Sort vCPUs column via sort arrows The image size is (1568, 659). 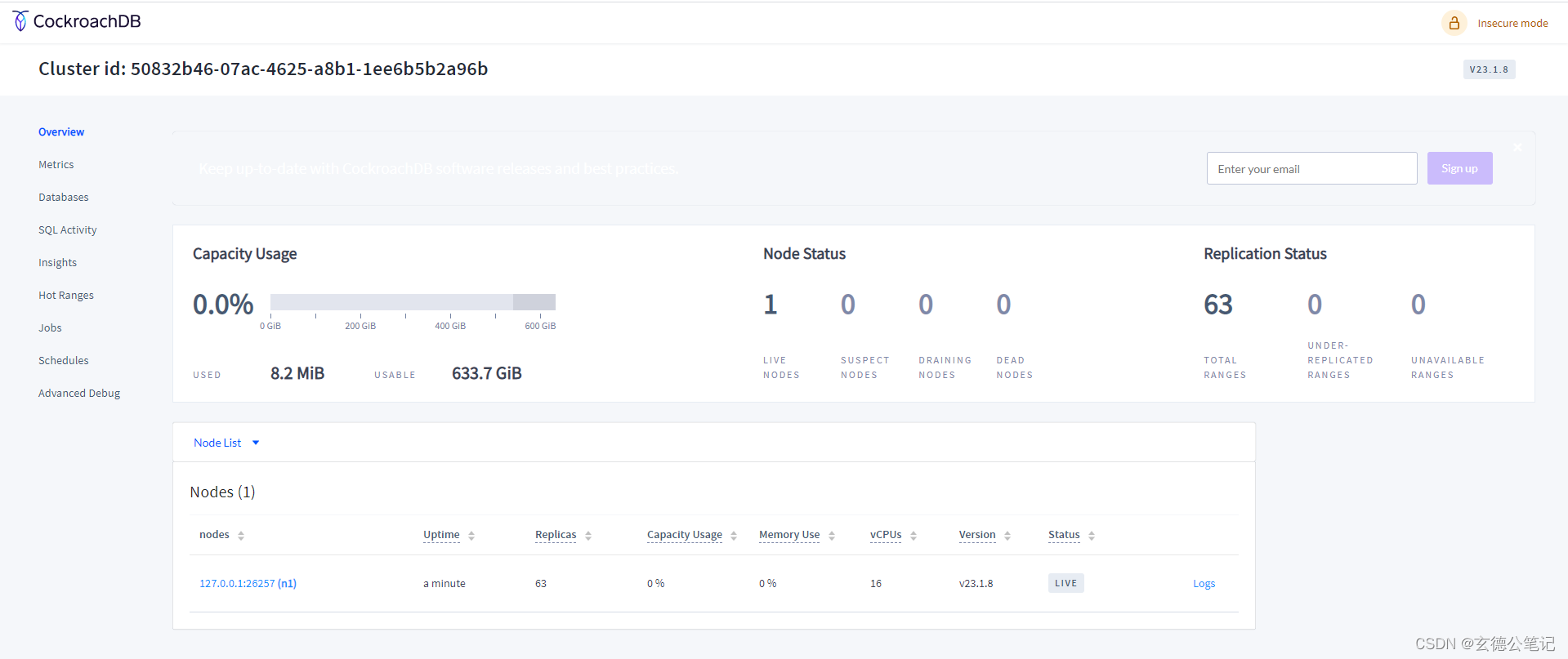tap(914, 536)
